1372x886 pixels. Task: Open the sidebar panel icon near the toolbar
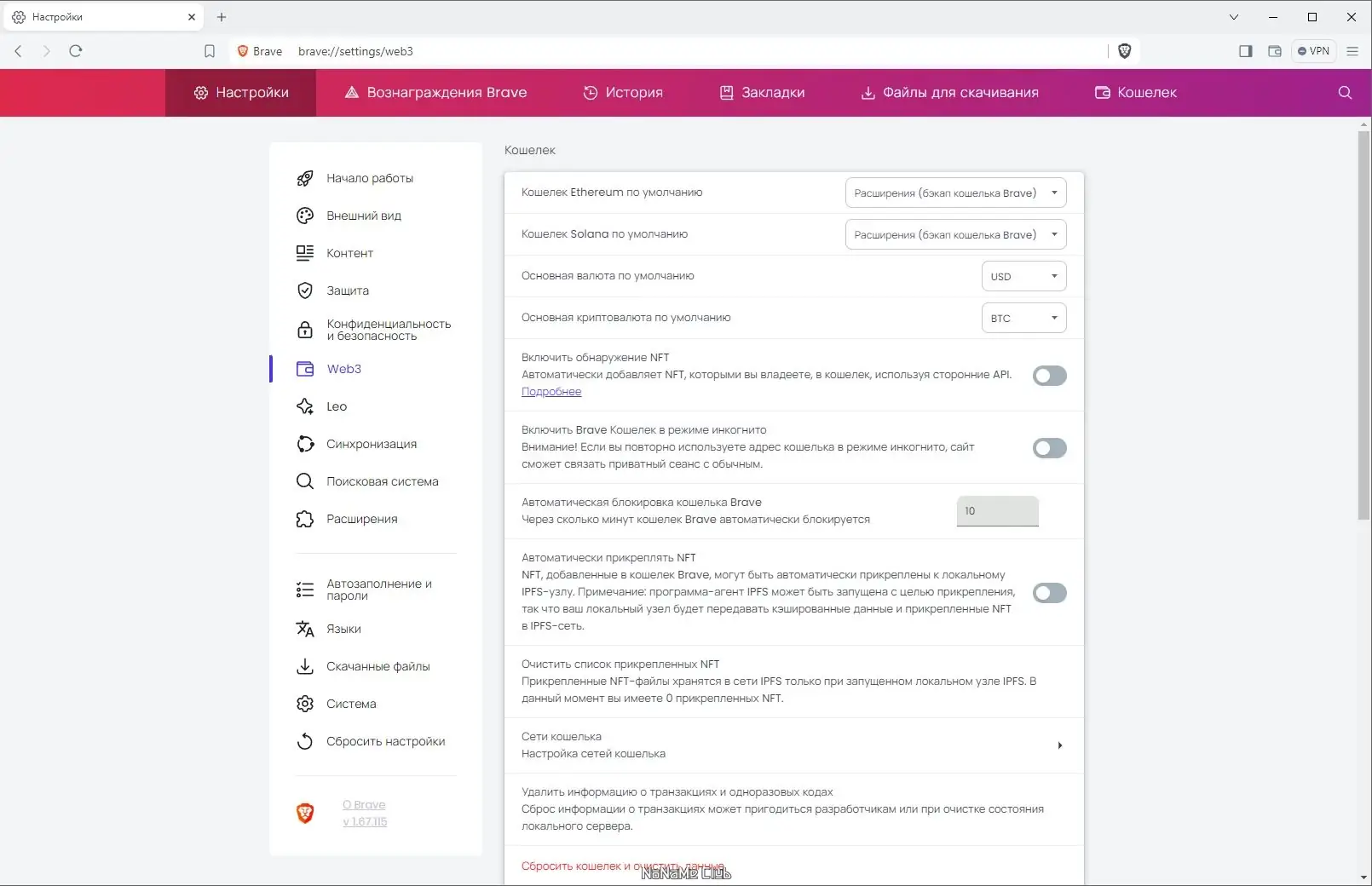pos(1244,51)
